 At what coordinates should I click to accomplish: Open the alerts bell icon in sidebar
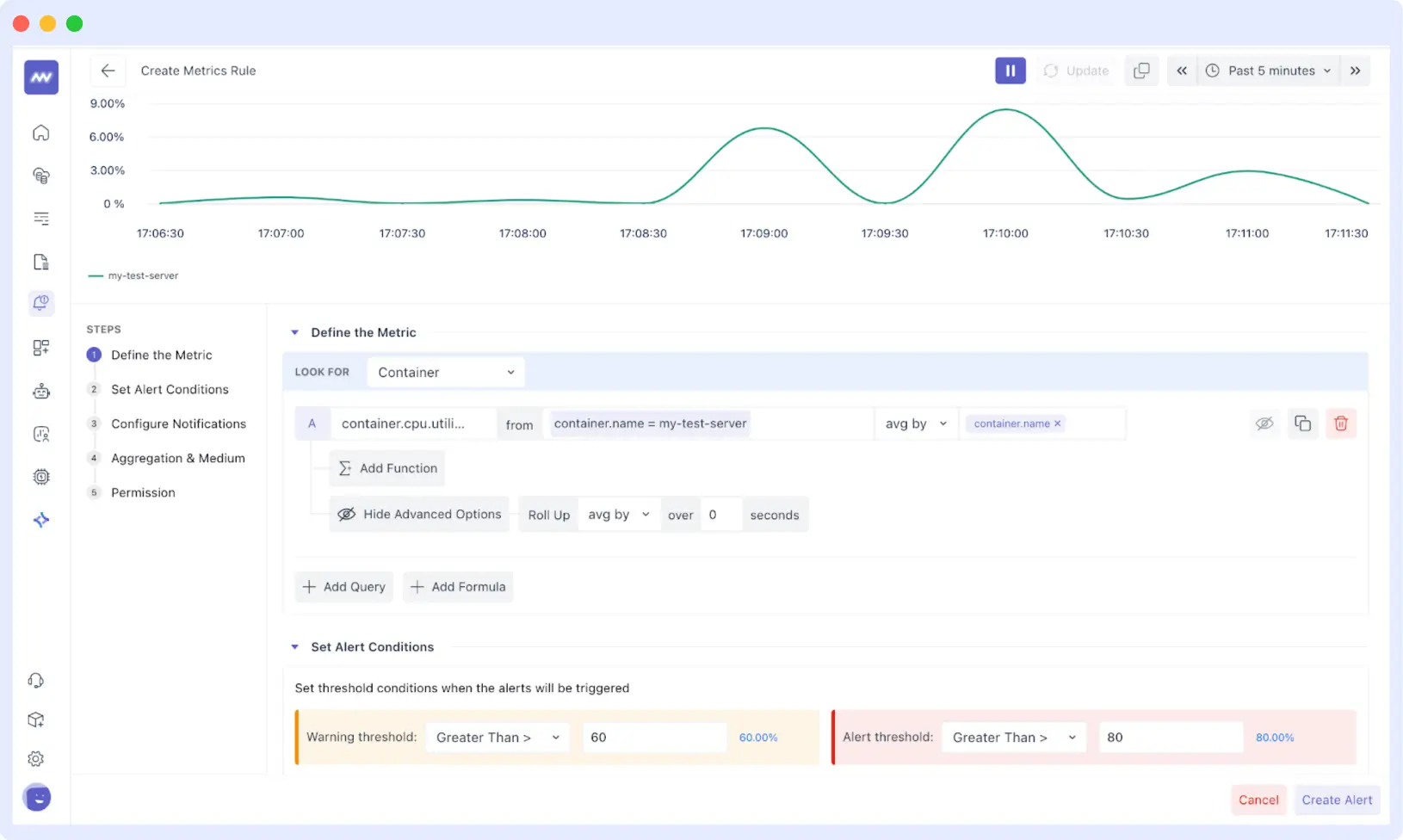coord(40,303)
